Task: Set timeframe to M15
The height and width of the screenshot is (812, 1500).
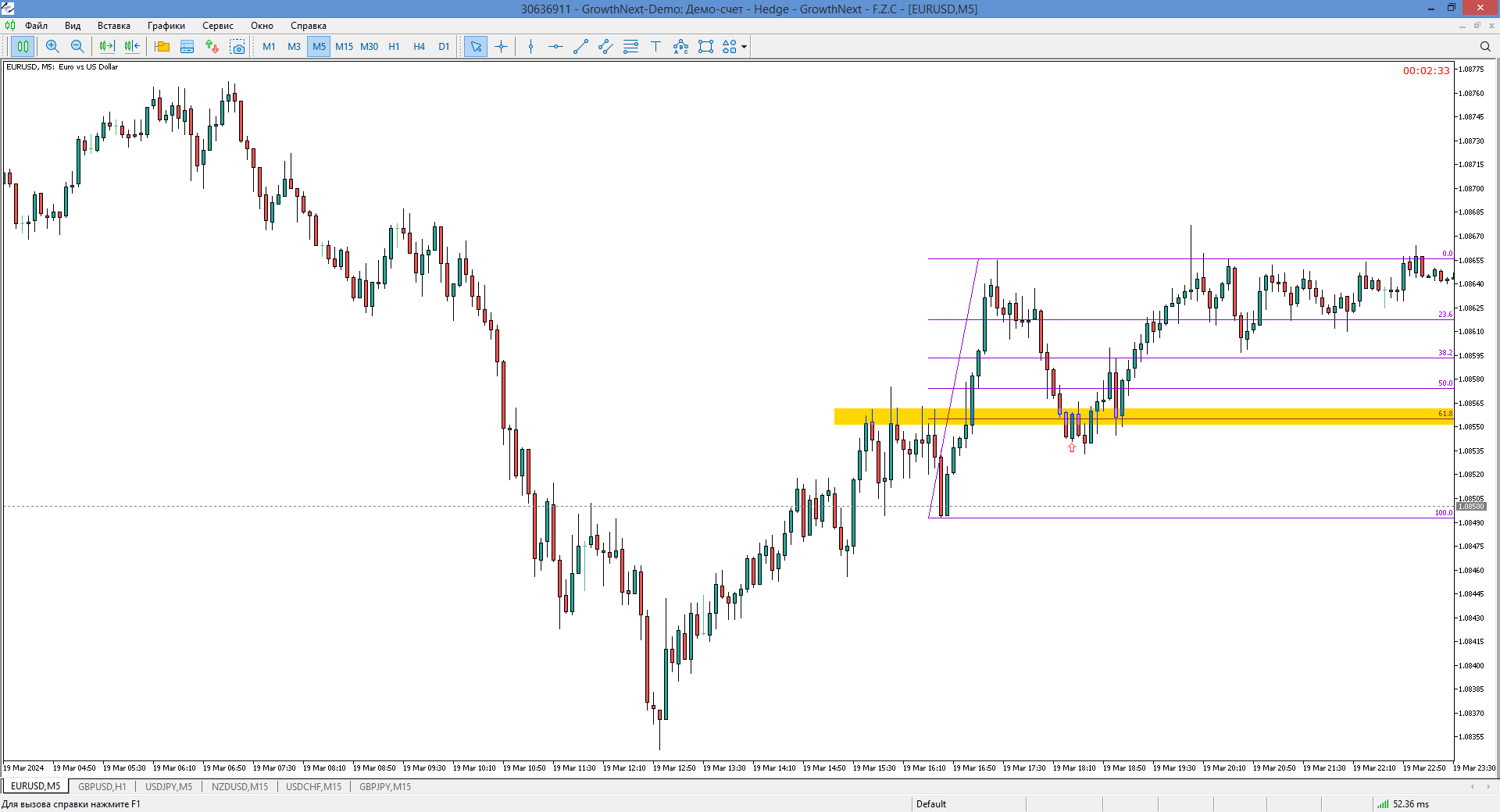Action: [x=344, y=47]
